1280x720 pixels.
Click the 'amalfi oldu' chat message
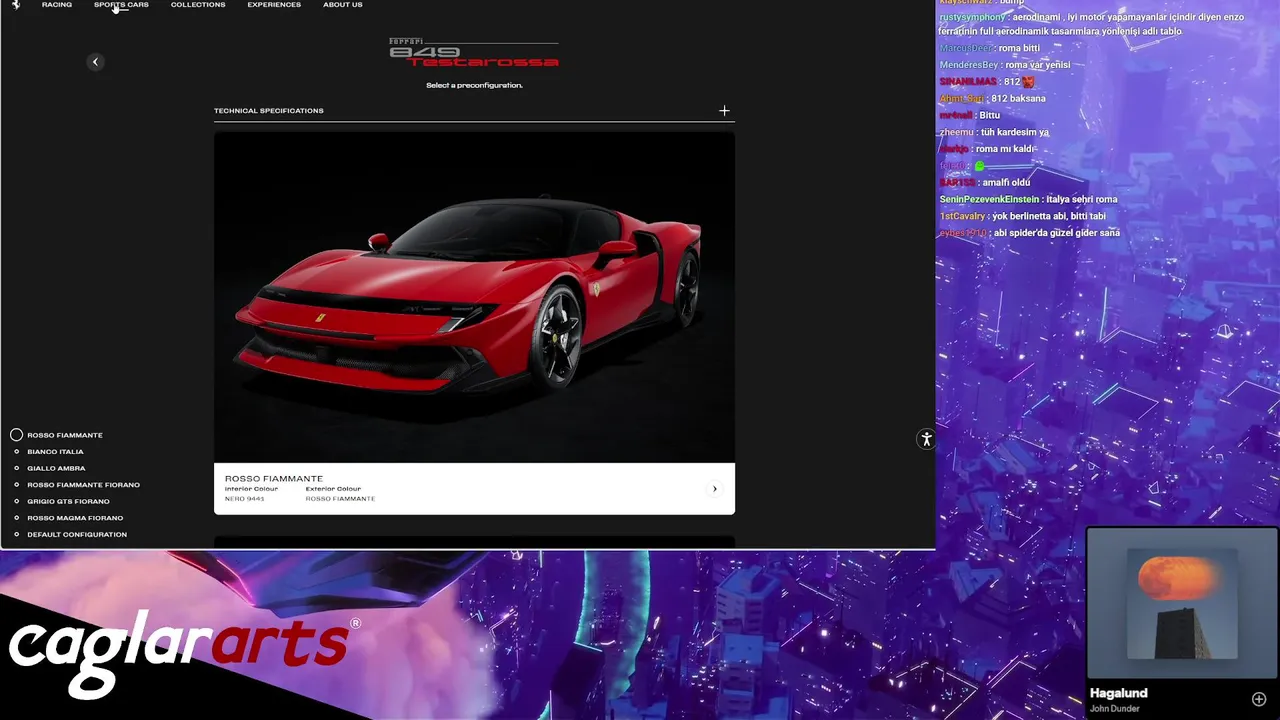point(1006,183)
